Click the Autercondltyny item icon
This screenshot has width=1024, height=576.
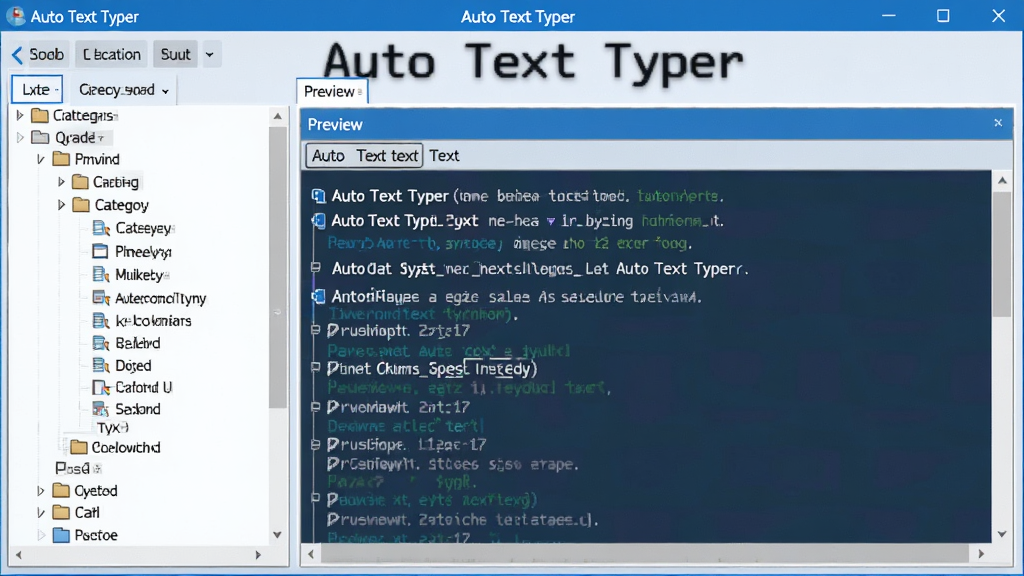click(101, 298)
